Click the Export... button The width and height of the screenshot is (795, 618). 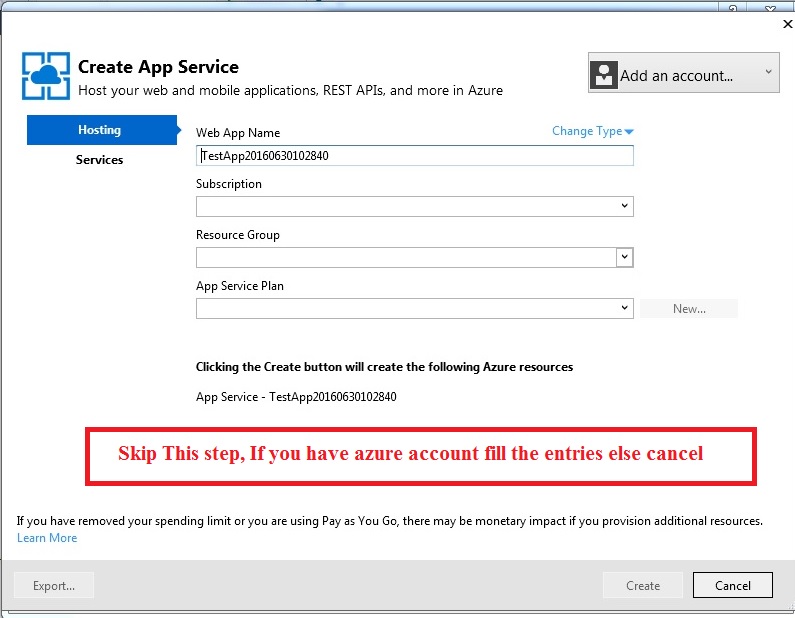(54, 586)
